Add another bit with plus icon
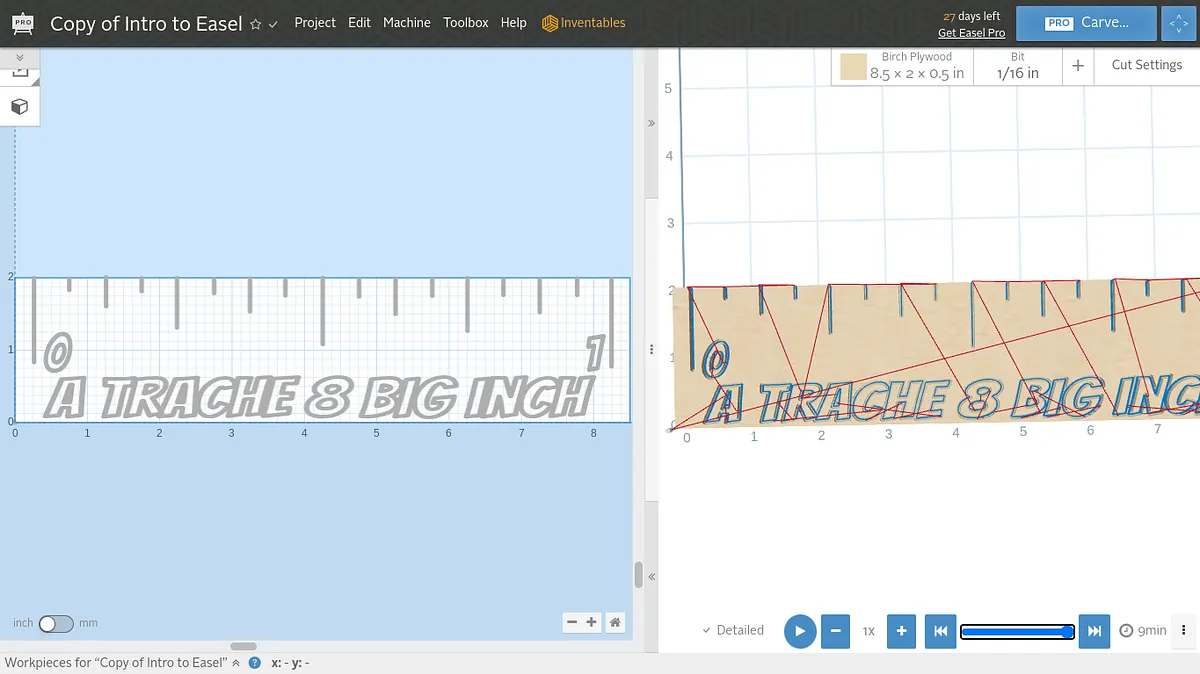The width and height of the screenshot is (1200, 674). coord(1078,66)
